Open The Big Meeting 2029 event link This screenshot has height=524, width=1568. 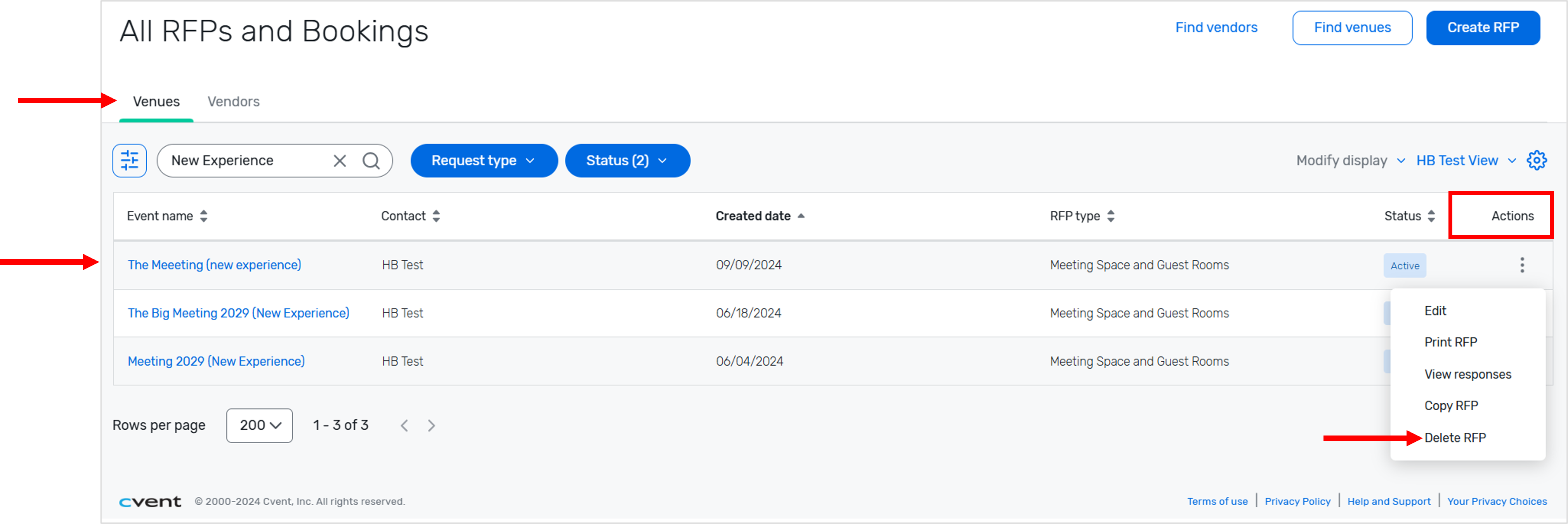point(238,313)
